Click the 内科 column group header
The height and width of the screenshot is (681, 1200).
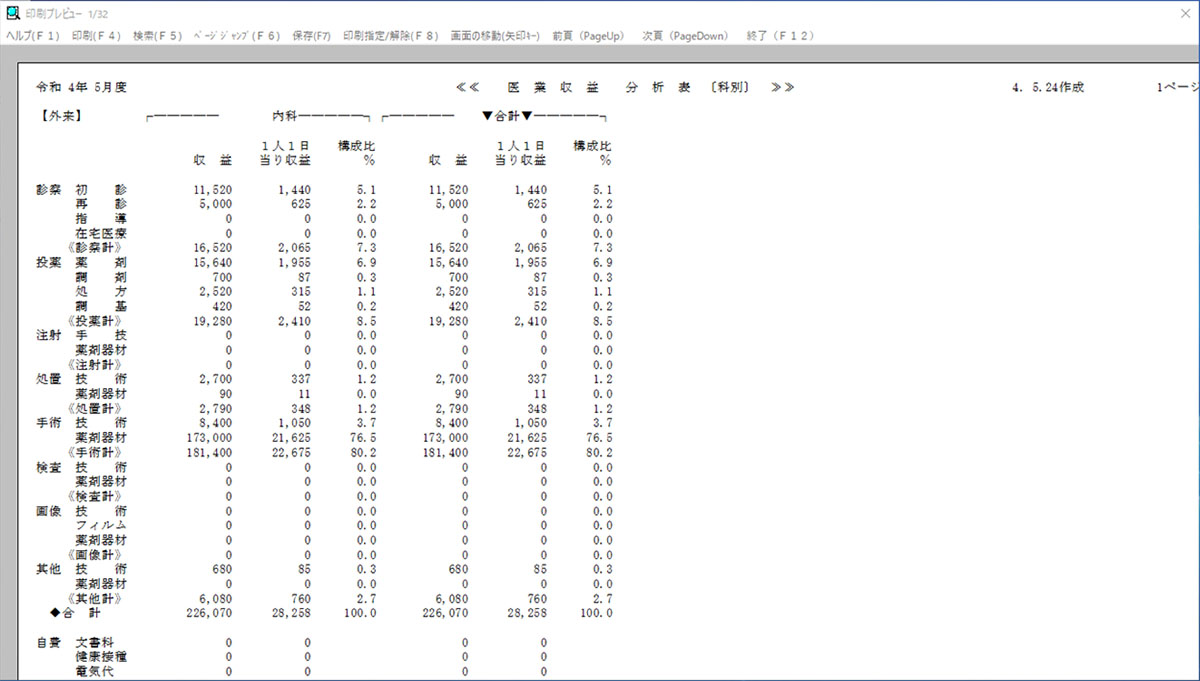click(x=285, y=116)
